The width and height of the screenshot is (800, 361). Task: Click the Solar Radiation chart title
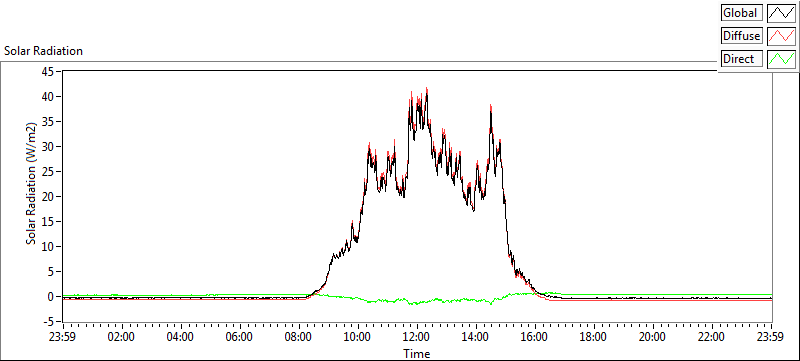click(x=43, y=51)
